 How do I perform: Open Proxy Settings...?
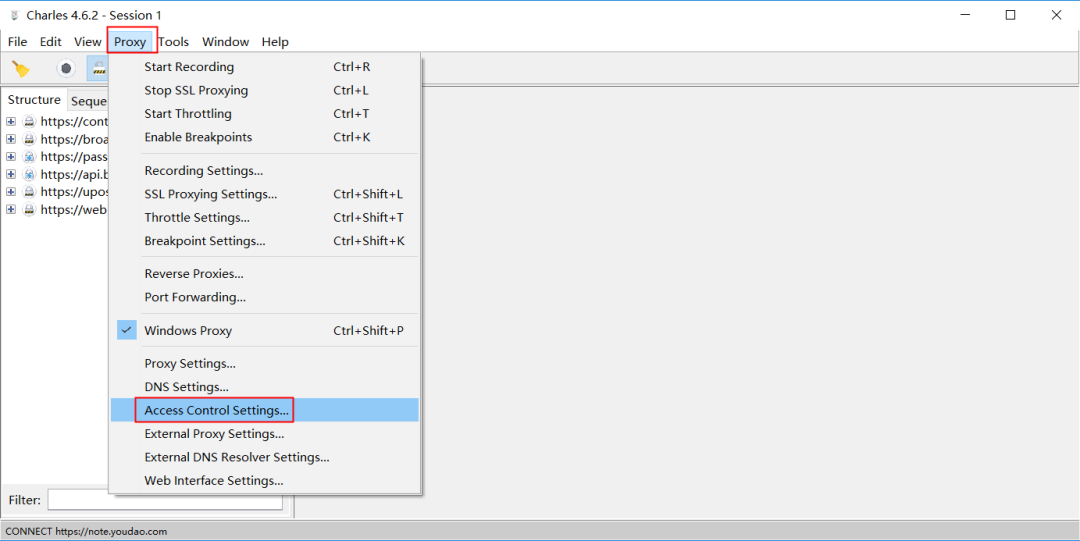click(264, 364)
